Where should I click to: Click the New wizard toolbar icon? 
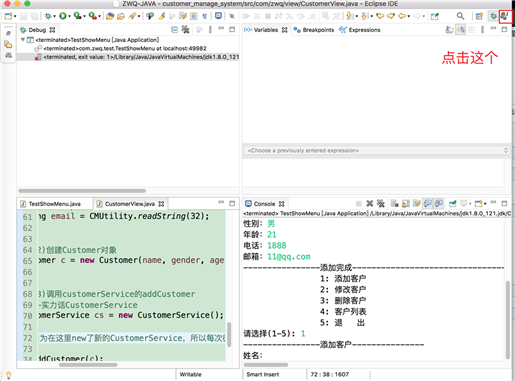tap(9, 16)
